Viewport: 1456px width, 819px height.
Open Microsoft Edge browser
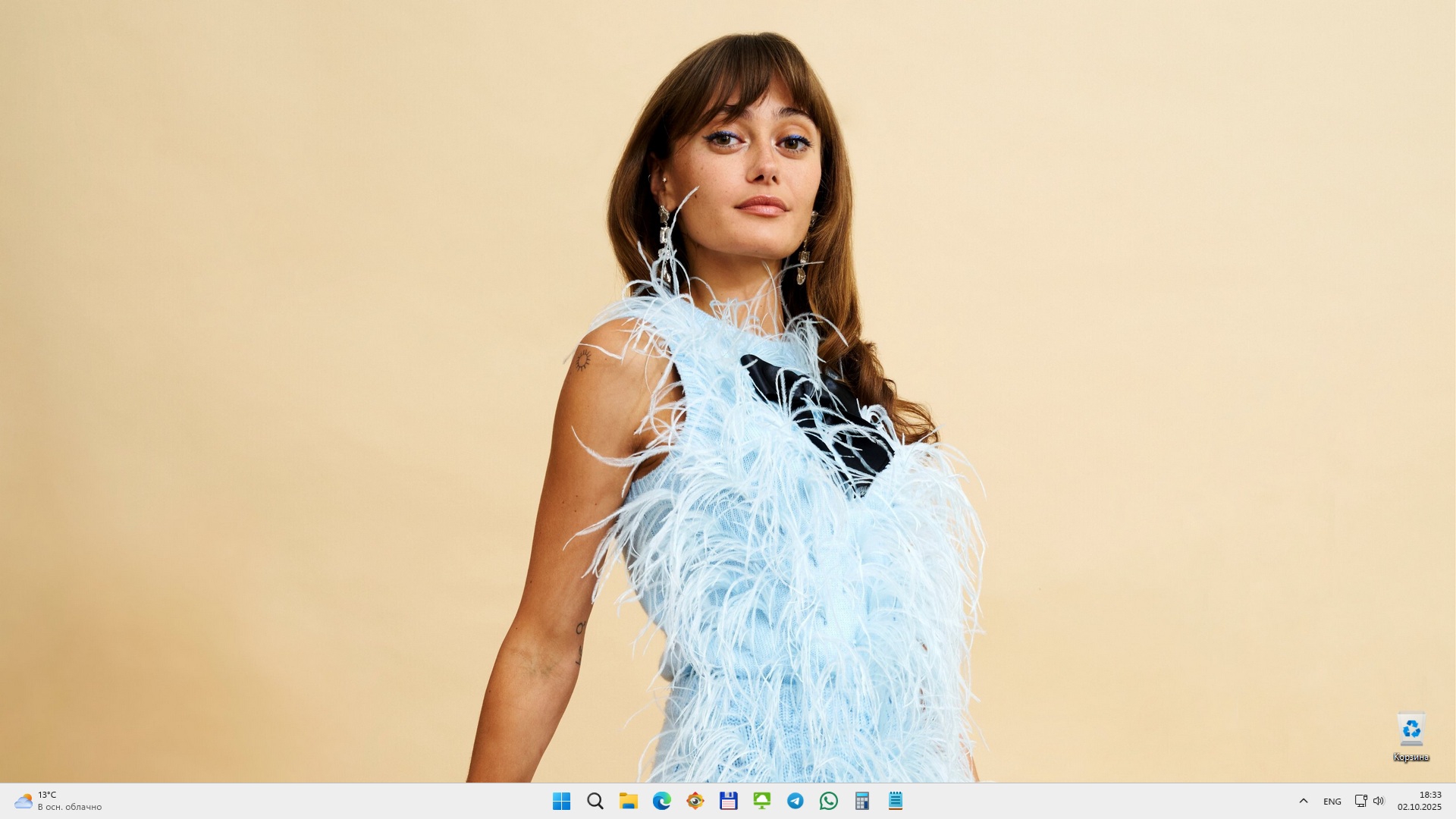click(x=661, y=801)
